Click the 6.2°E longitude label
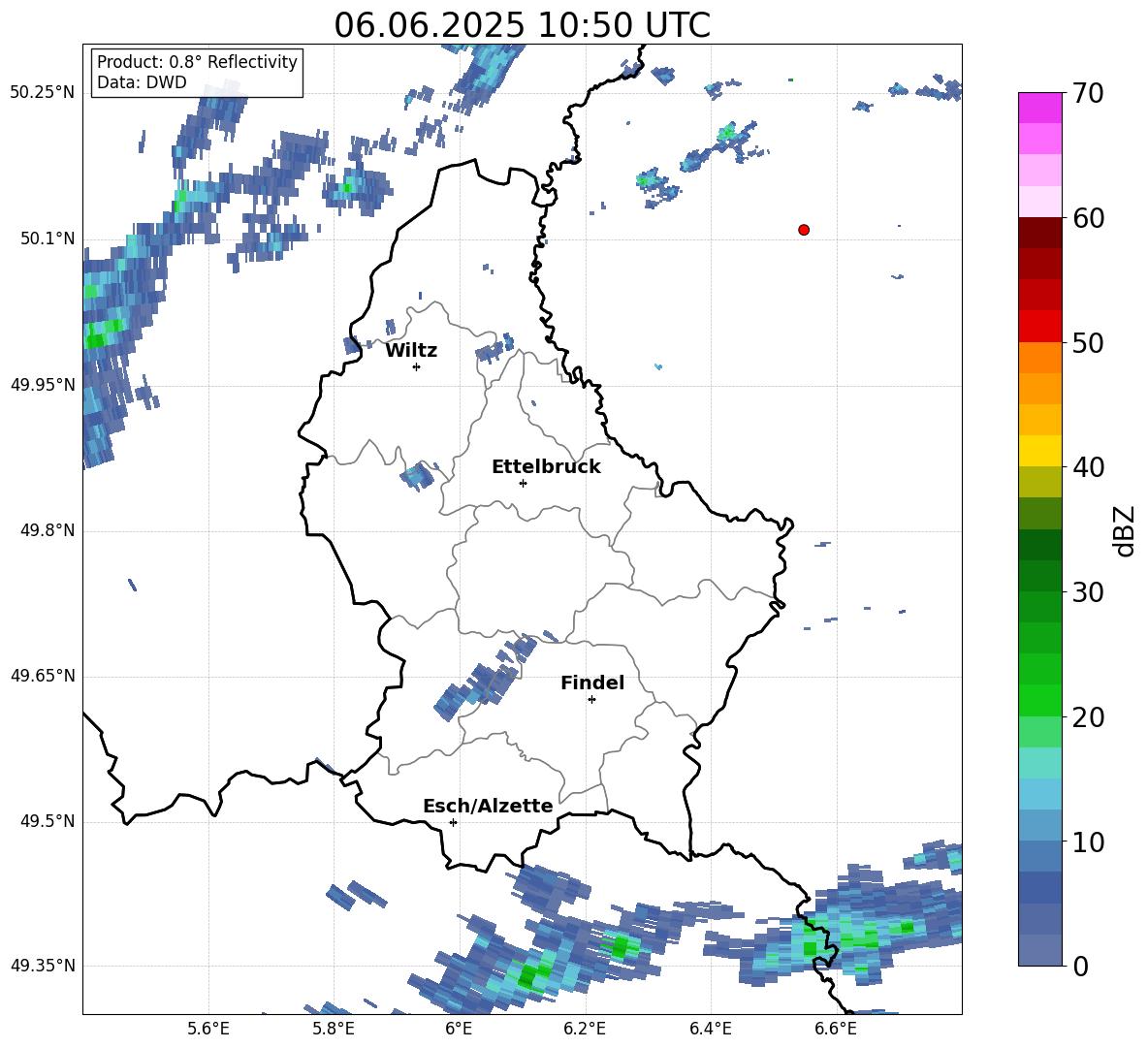The image size is (1148, 1048). (x=585, y=1029)
